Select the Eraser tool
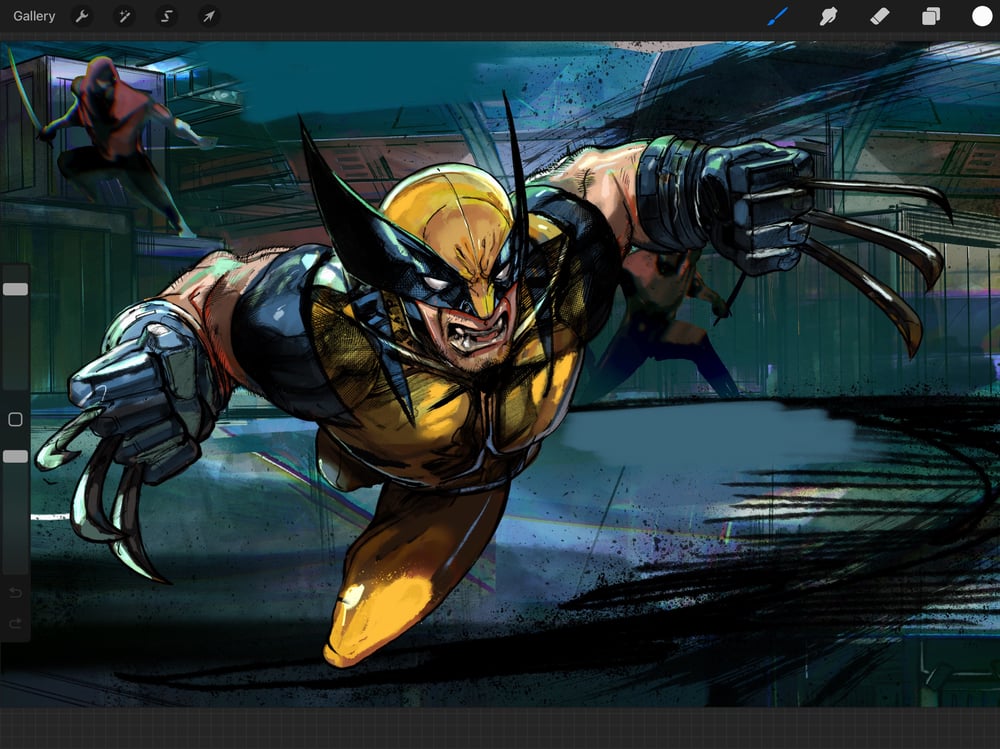 pyautogui.click(x=880, y=16)
